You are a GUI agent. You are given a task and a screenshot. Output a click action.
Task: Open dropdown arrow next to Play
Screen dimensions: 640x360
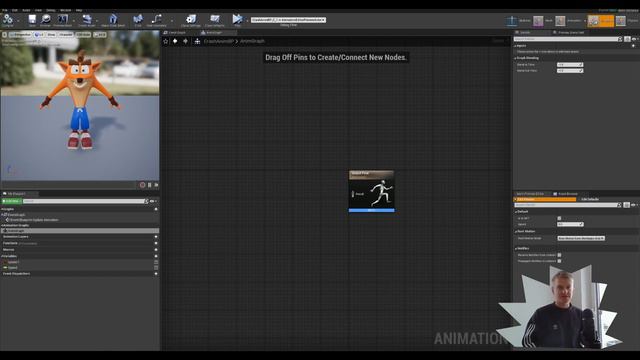coord(246,20)
